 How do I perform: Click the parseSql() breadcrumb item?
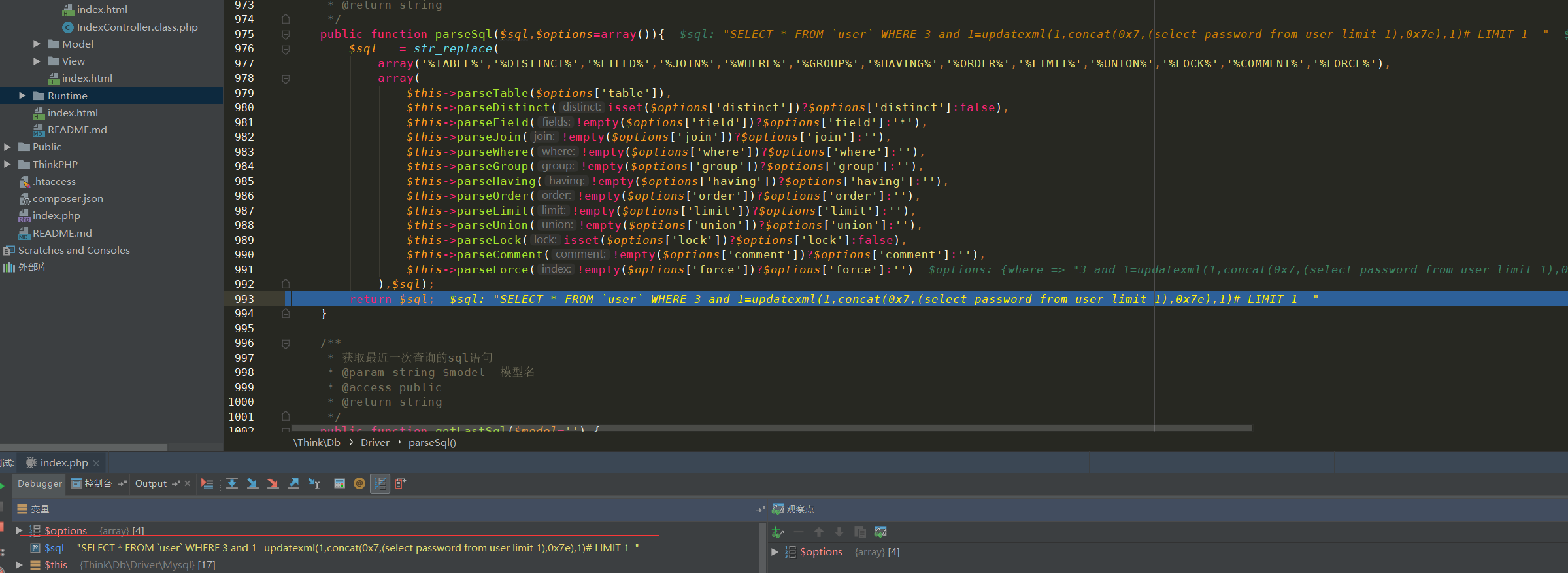point(432,443)
